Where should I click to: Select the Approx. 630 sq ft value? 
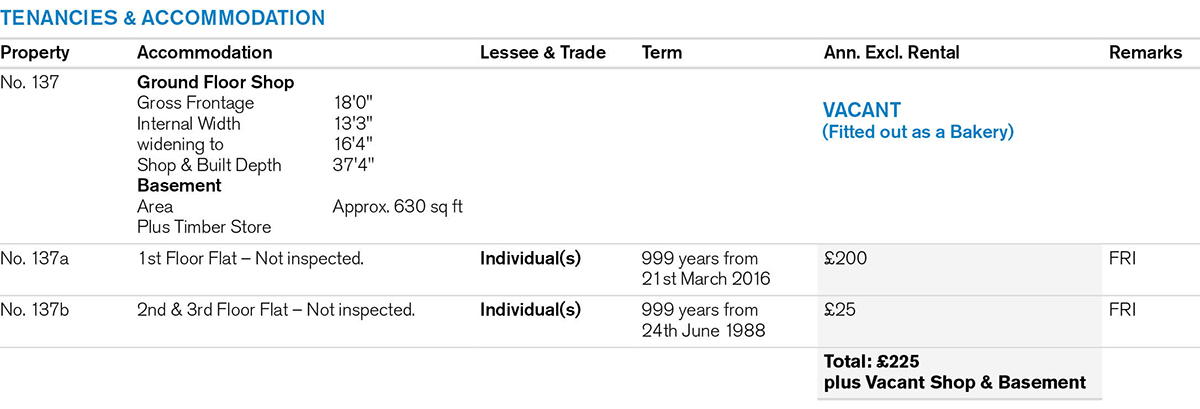click(397, 207)
